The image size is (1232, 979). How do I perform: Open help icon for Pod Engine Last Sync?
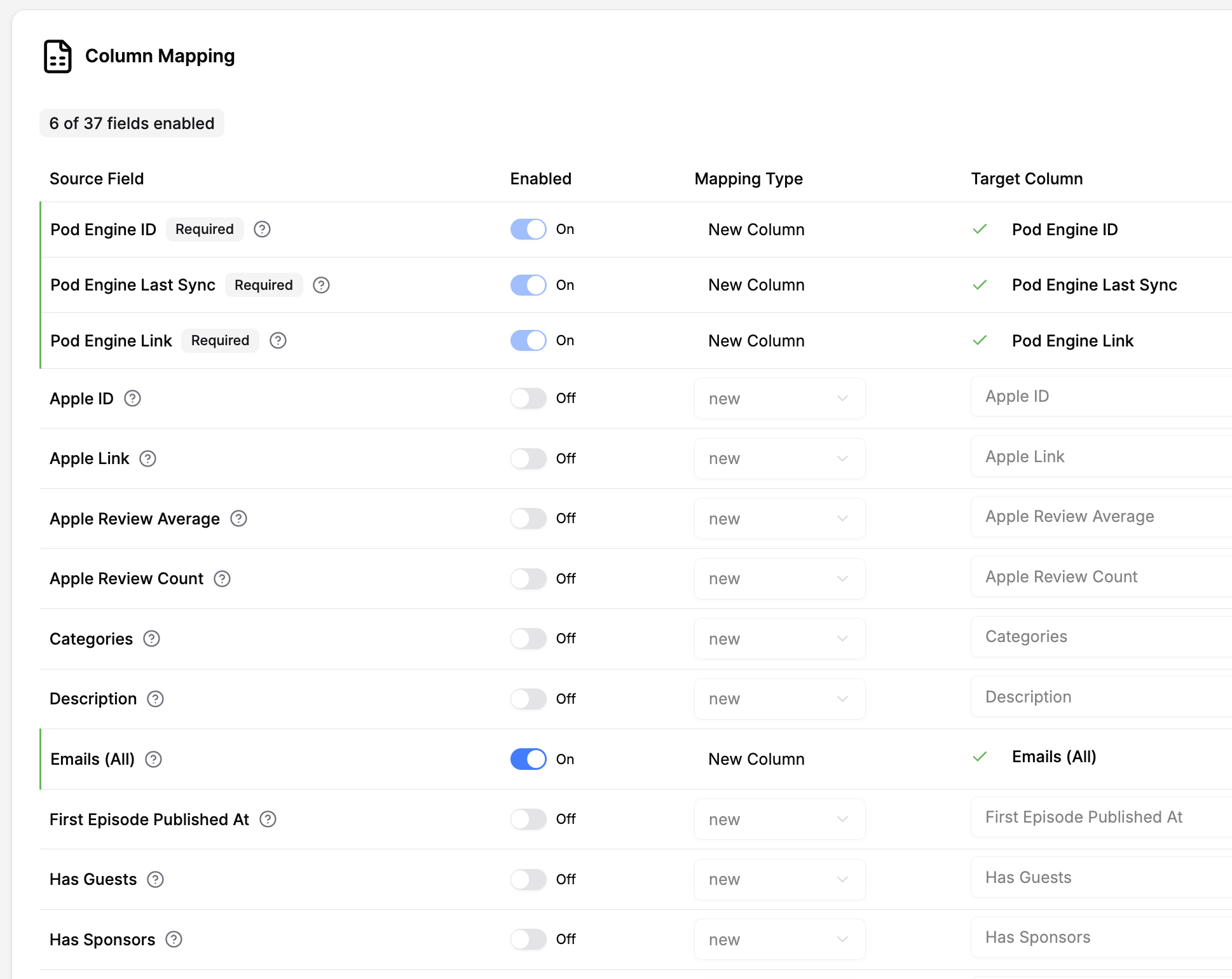tap(321, 285)
